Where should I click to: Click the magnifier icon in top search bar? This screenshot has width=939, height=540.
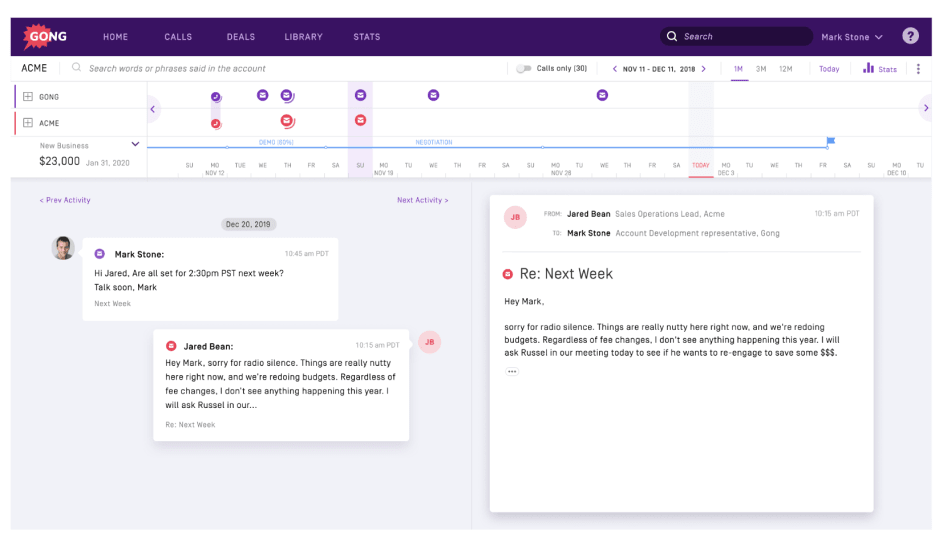672,37
